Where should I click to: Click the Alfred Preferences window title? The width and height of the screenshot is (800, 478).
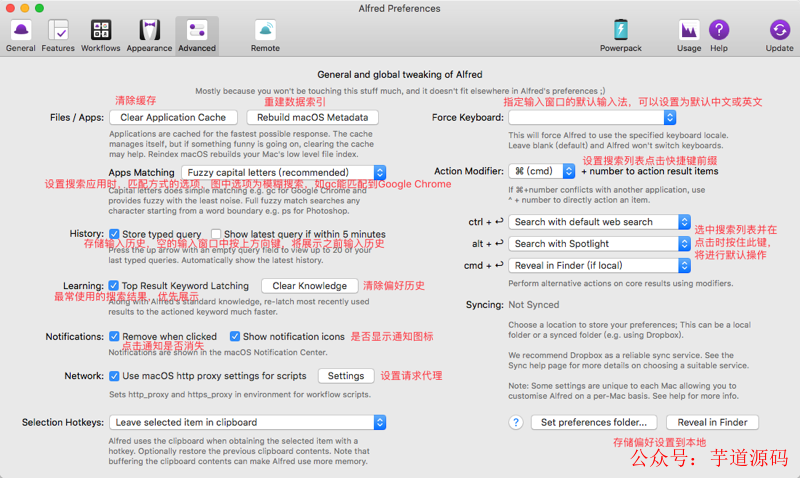[x=399, y=9]
